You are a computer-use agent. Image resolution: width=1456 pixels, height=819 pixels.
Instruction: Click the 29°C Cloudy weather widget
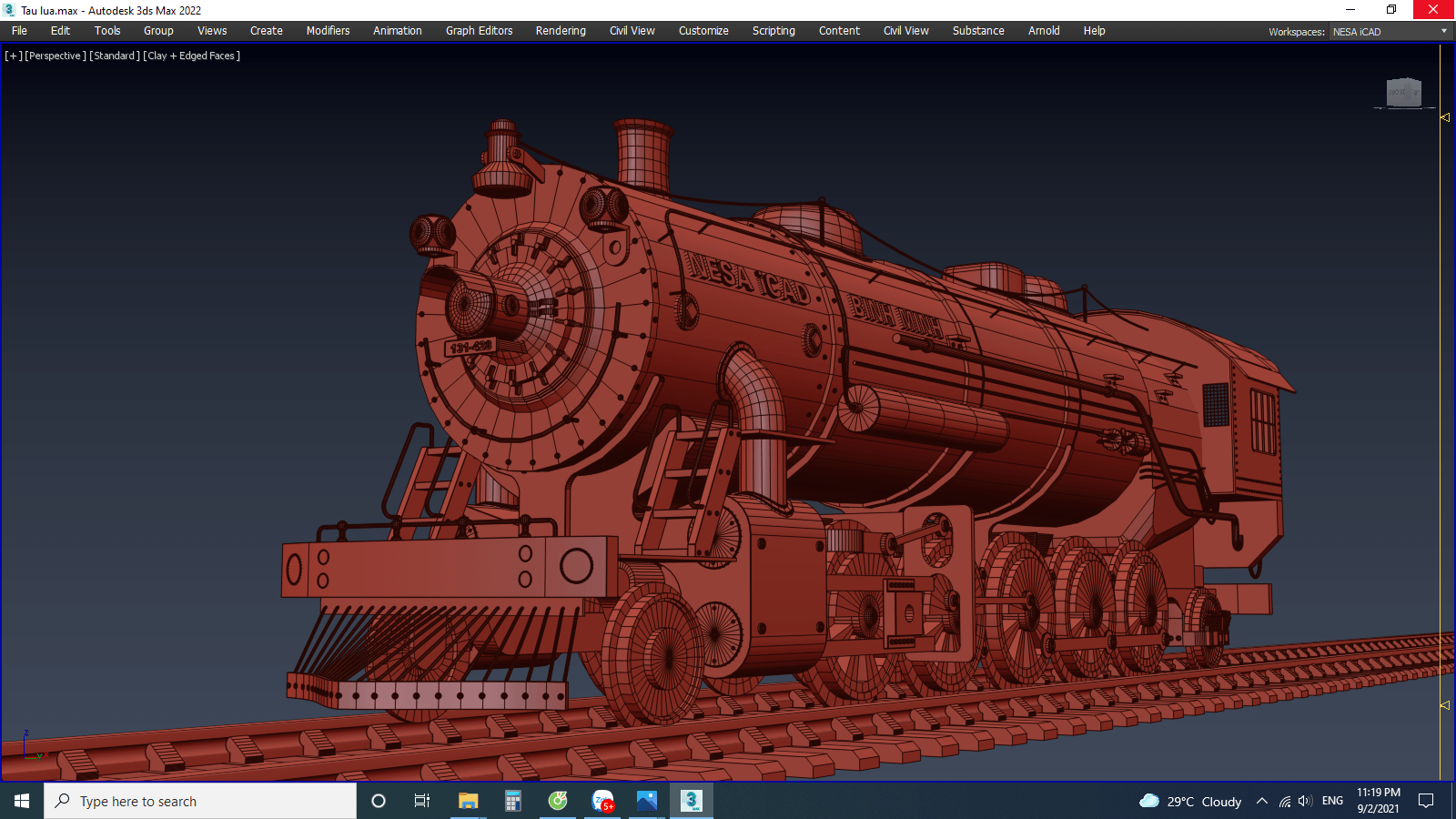coord(1190,801)
